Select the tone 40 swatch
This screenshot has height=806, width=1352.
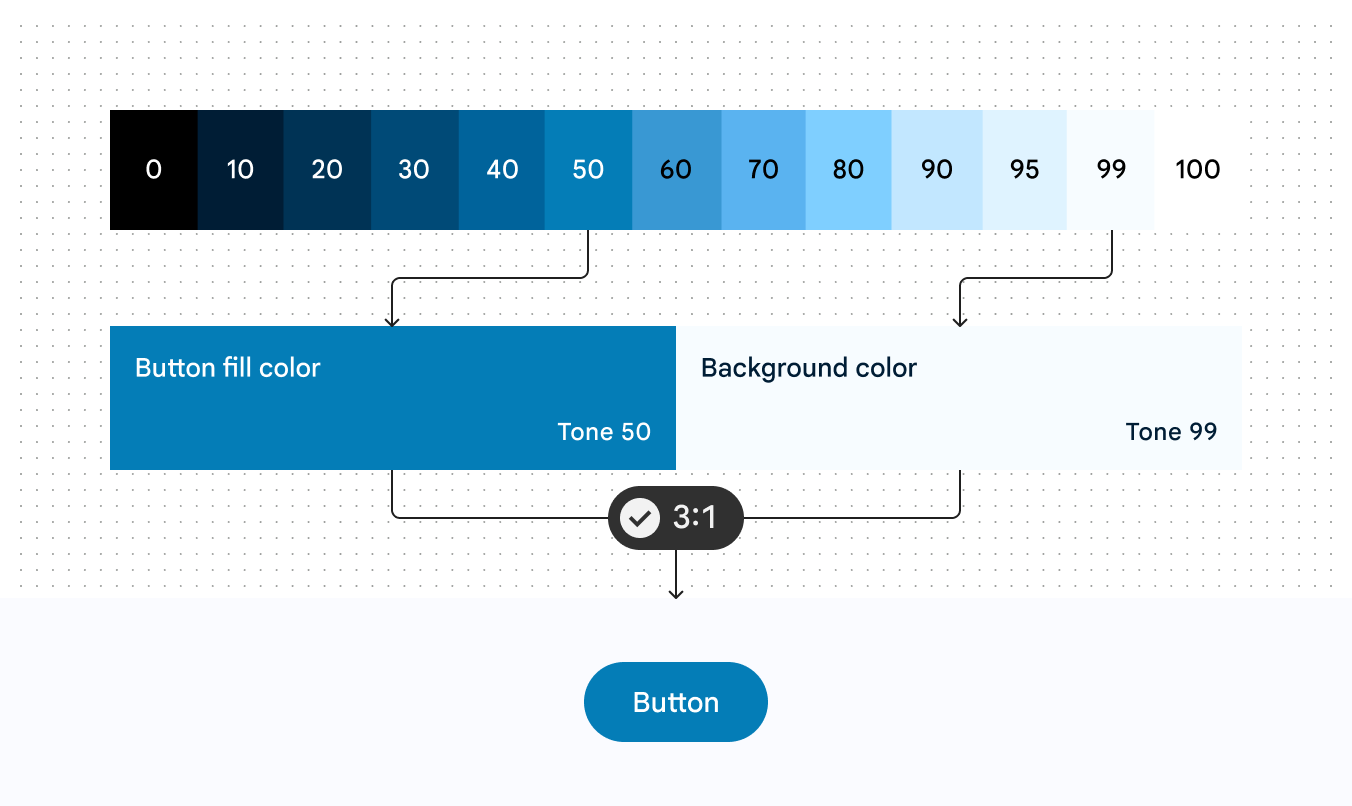click(502, 170)
